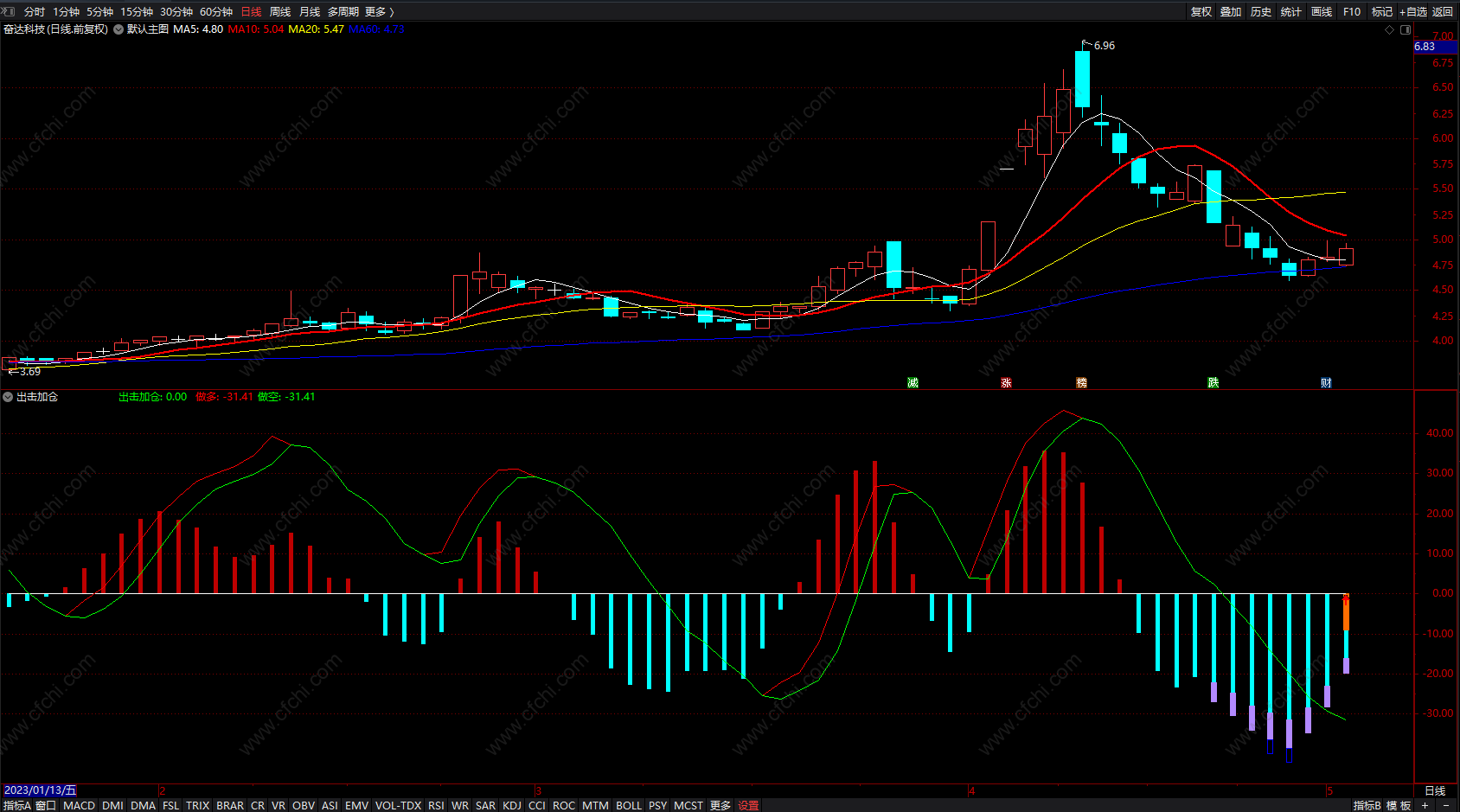Zoom in using the plus button
Screen dimensions: 1460x812
point(1425,805)
